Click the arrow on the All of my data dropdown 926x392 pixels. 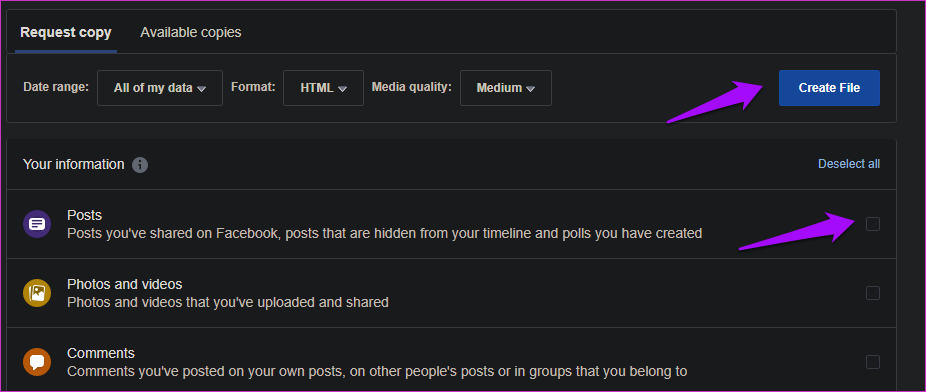201,89
